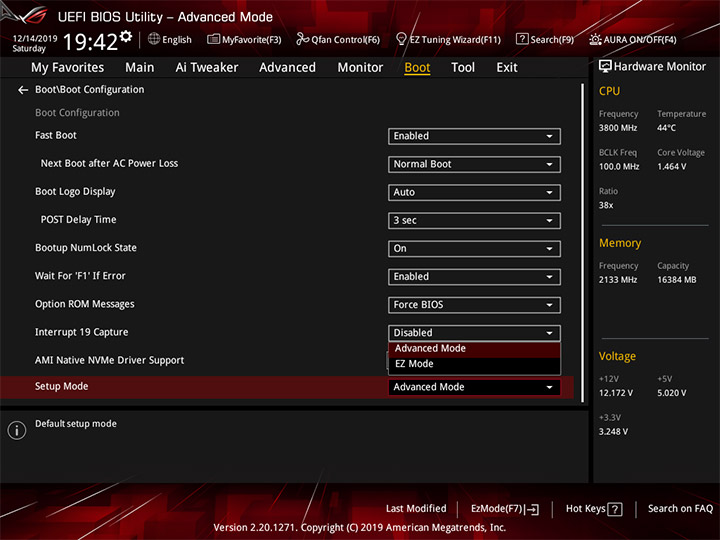Click the +12V value 12.172 V
Viewport: 720px width, 540px height.
click(x=616, y=394)
